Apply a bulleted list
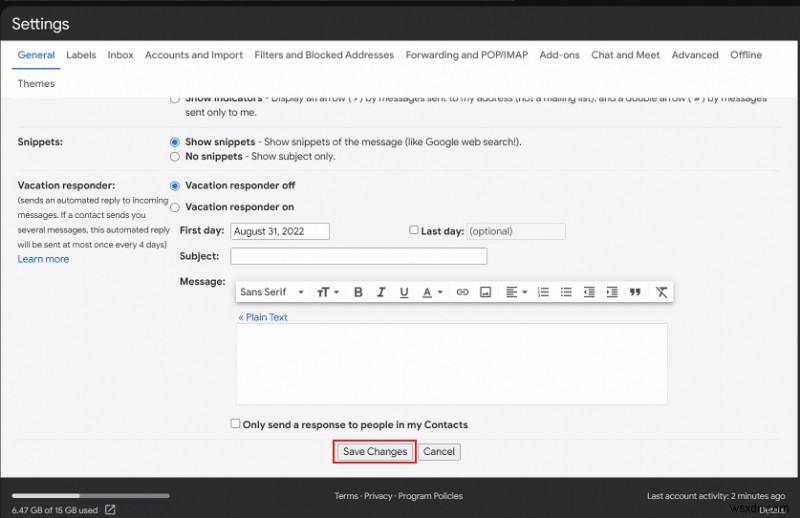 click(x=566, y=292)
